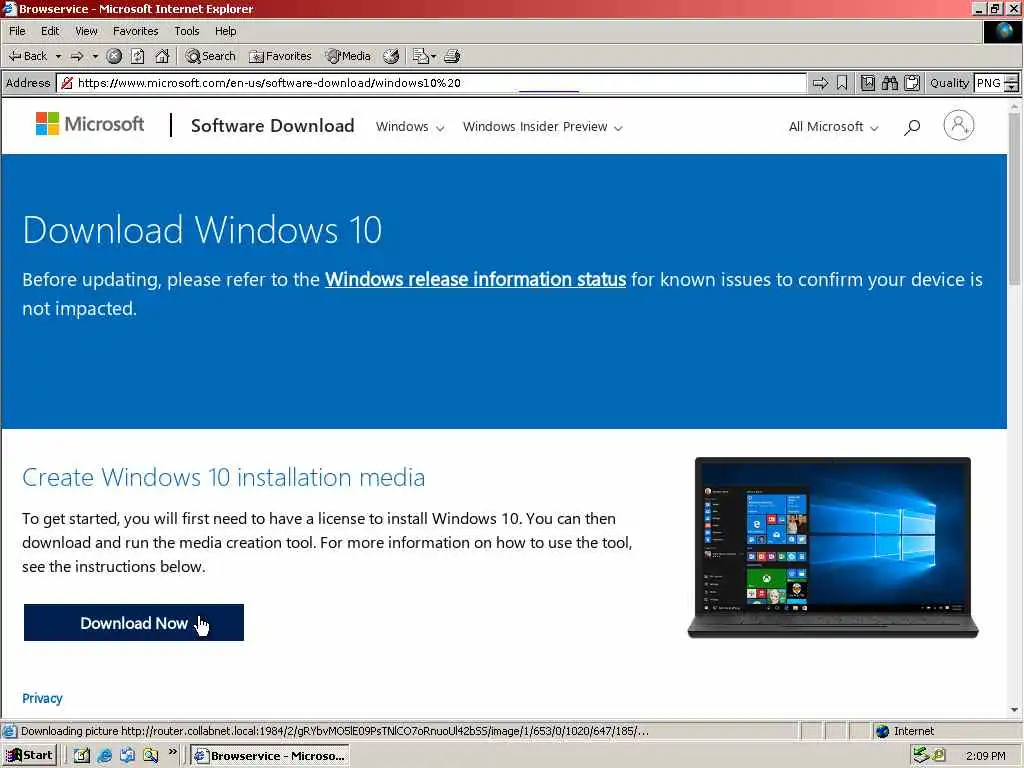Click the IE globe throbber logo
The width and height of the screenshot is (1024, 768).
pos(1002,32)
